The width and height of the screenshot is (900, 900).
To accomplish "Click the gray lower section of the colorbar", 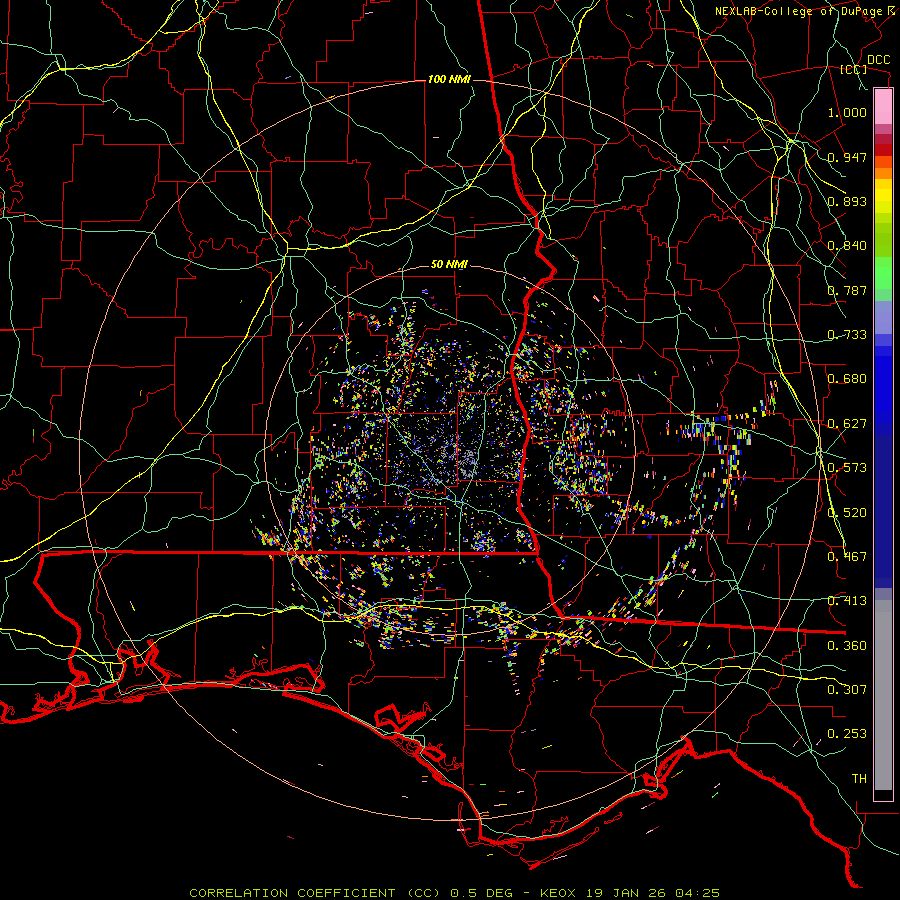I will point(883,695).
